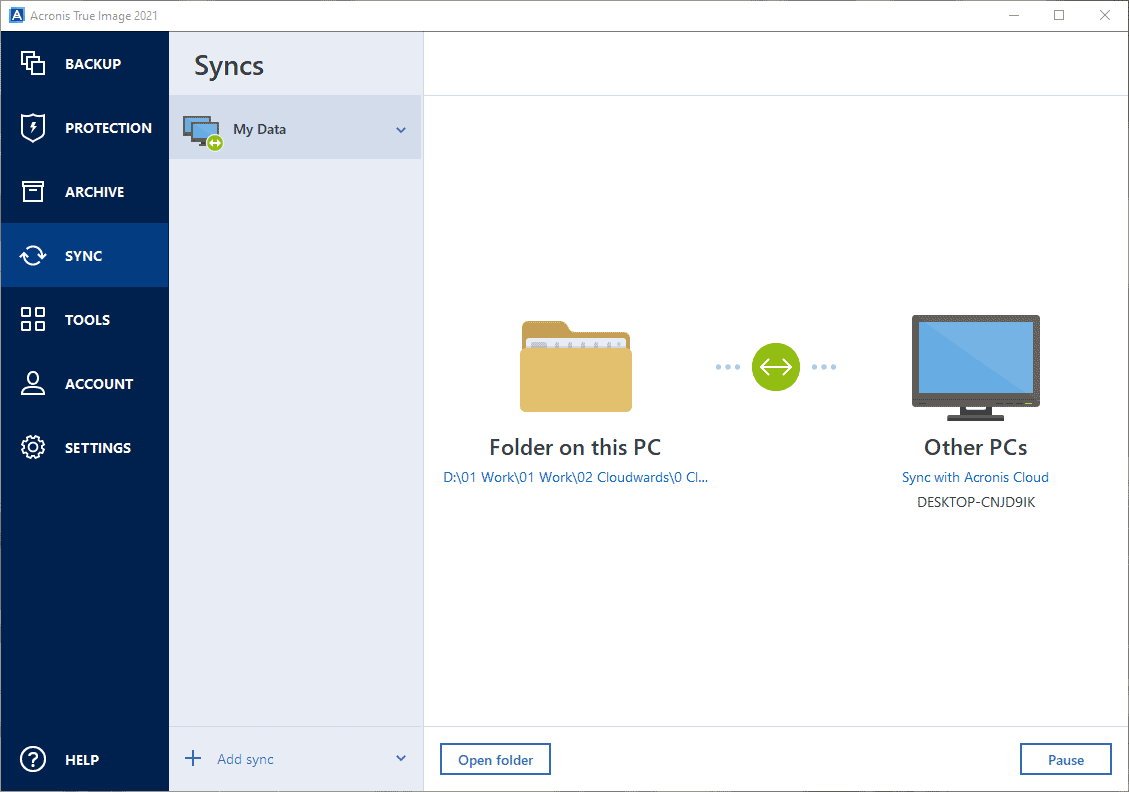Click the green sync arrows circle
This screenshot has height=792, width=1129.
775,367
